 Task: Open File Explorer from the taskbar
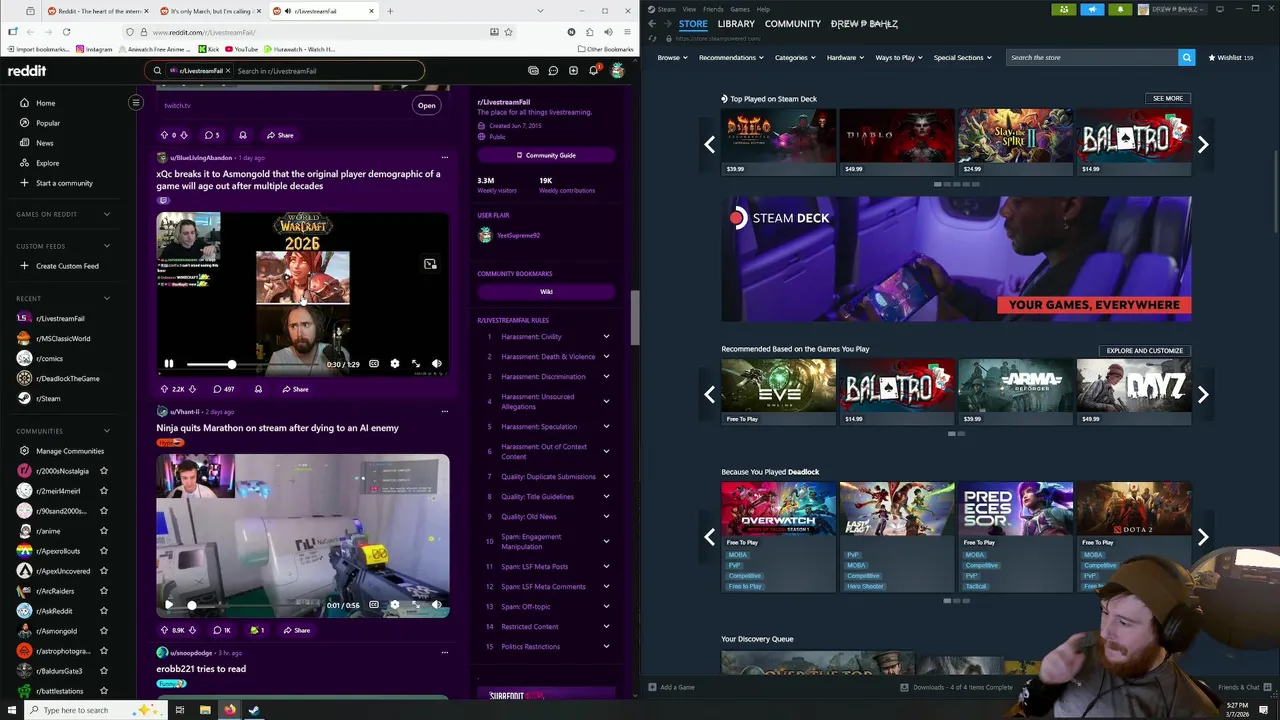(x=204, y=710)
